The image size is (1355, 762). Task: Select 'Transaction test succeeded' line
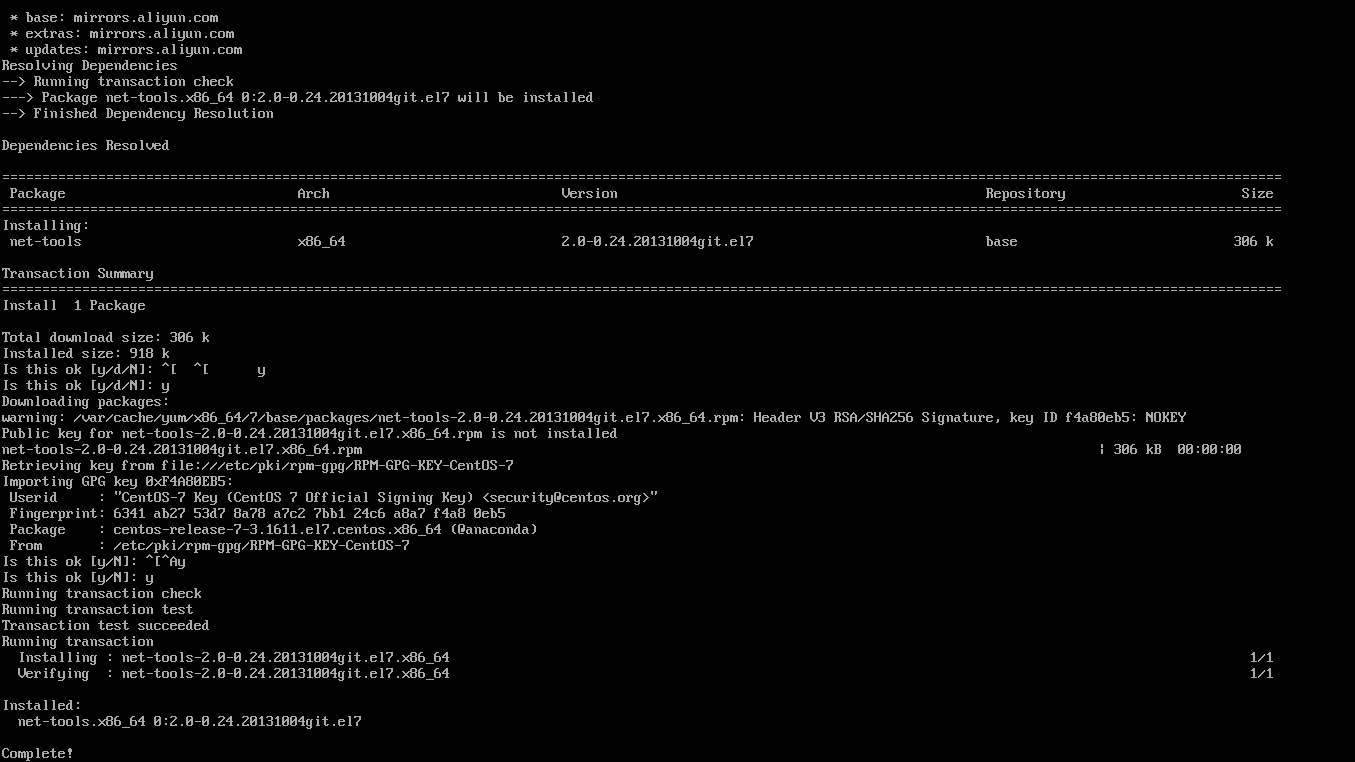[106, 625]
